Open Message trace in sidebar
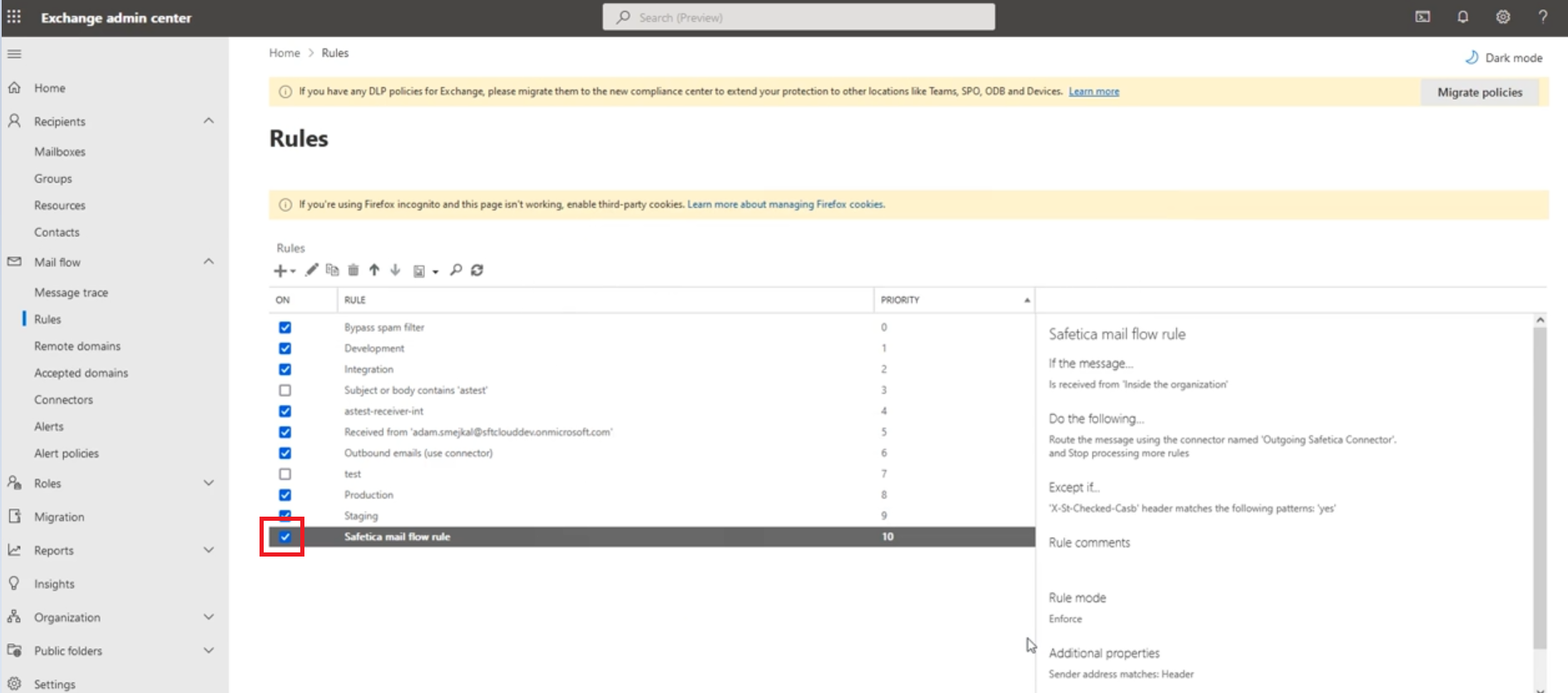Image resolution: width=1568 pixels, height=693 pixels. [x=71, y=293]
